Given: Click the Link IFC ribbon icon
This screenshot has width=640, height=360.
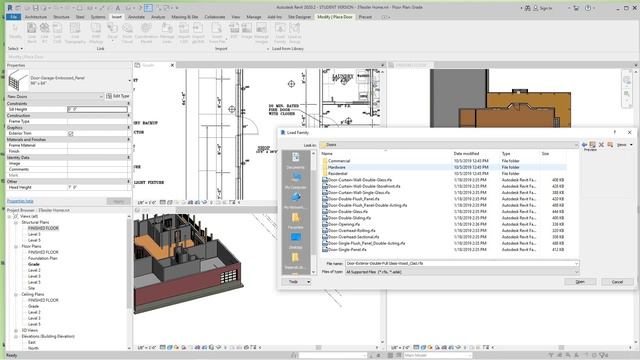Looking at the screenshot, I should (44, 33).
